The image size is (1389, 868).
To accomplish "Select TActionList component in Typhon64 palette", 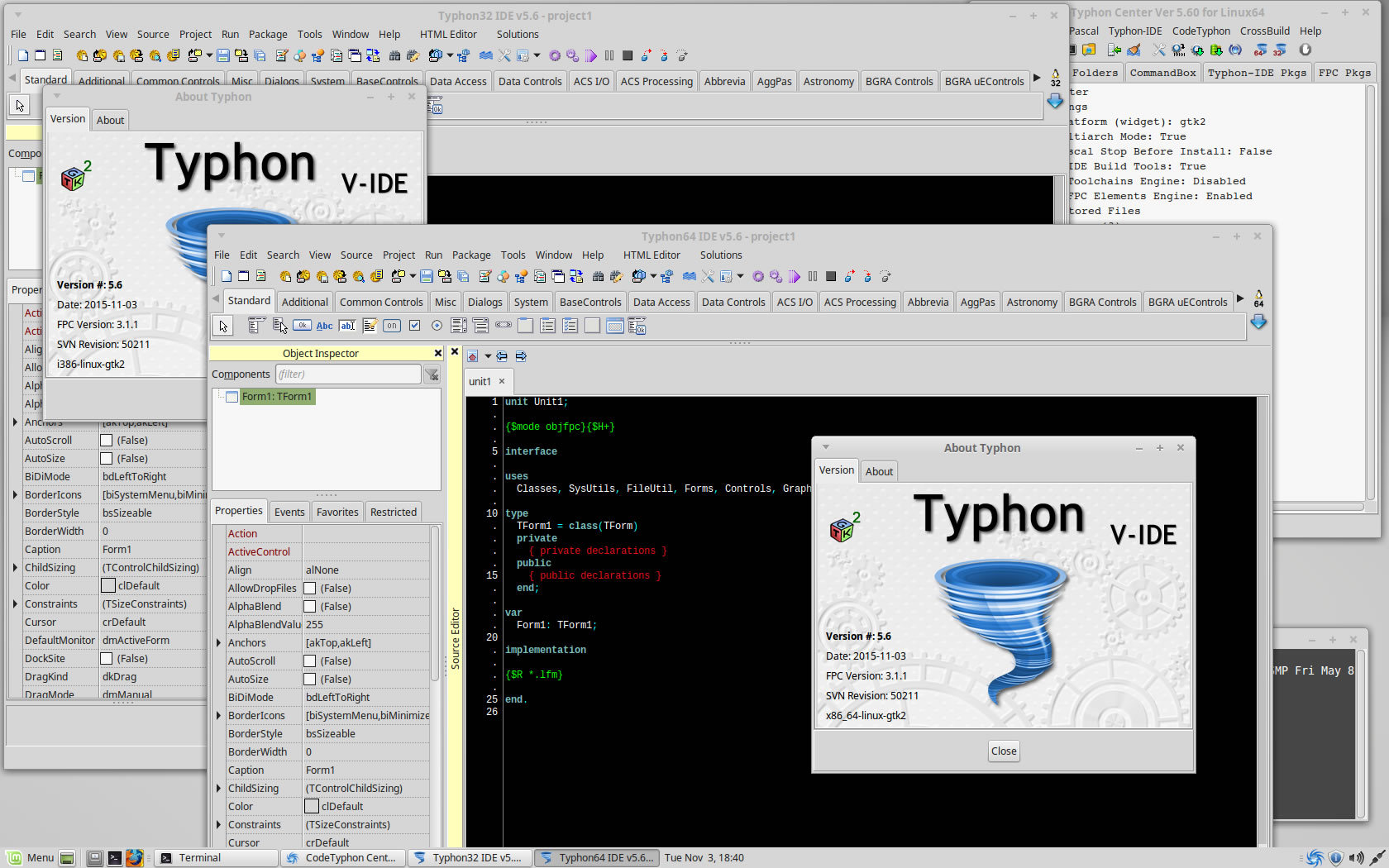I will 637,326.
